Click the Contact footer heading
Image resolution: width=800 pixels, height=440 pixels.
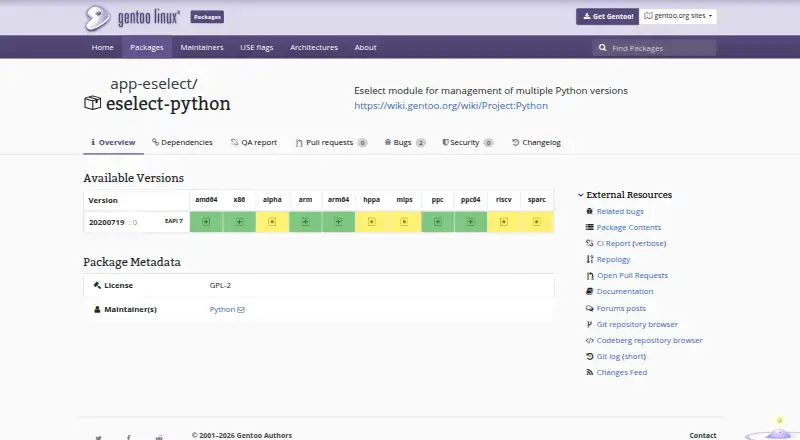703,435
